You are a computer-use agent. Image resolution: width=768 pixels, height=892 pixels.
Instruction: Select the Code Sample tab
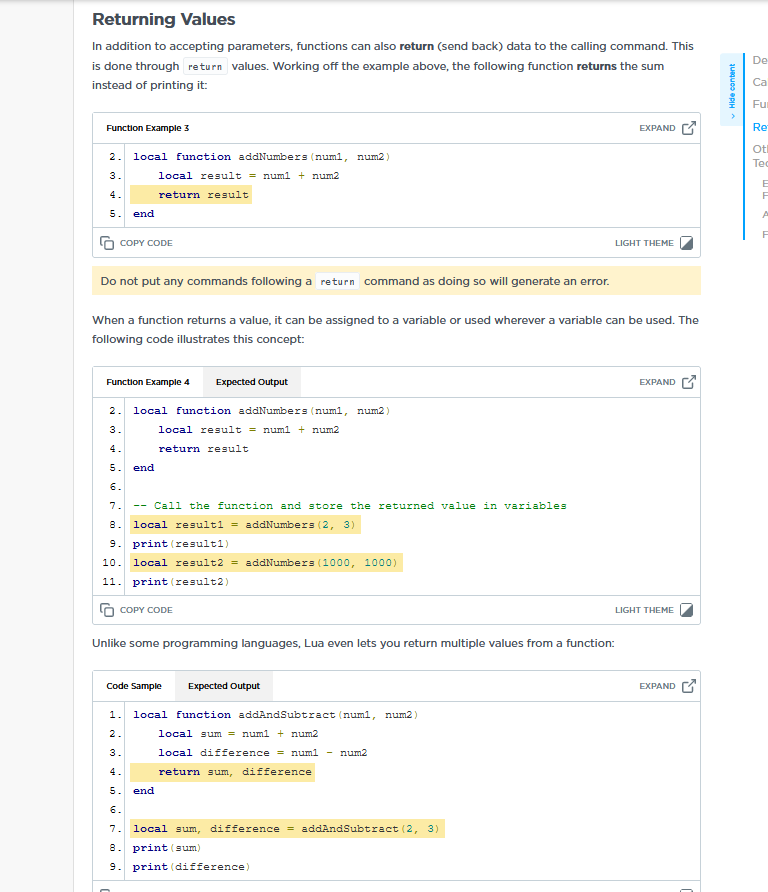[x=133, y=686]
